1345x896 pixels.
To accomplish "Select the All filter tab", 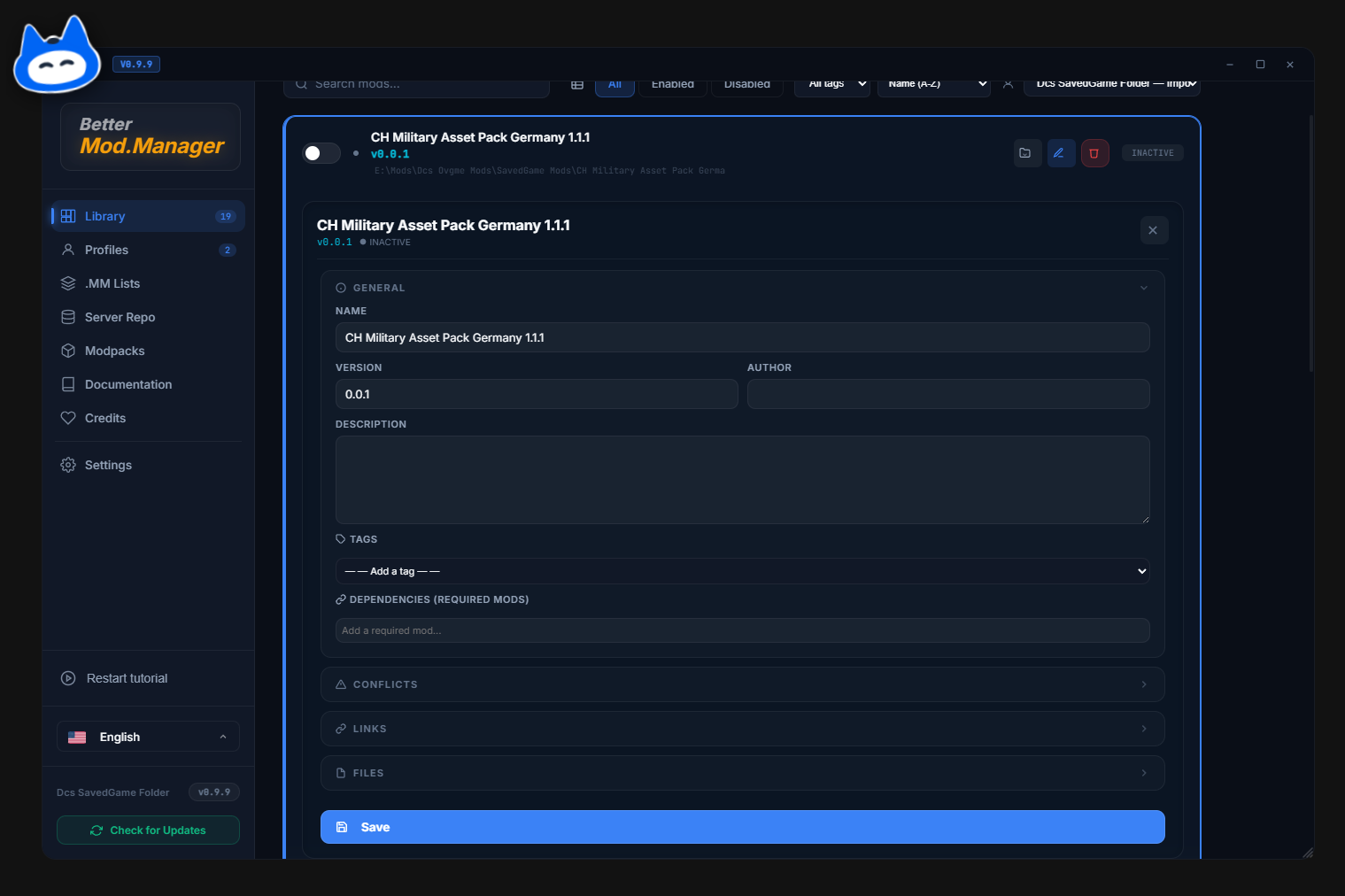I will [615, 86].
